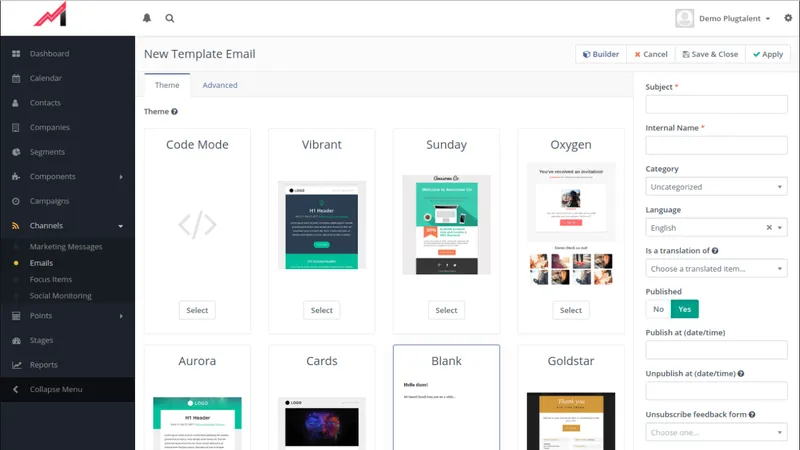Click the Builder button
800x450 pixels.
(x=601, y=54)
